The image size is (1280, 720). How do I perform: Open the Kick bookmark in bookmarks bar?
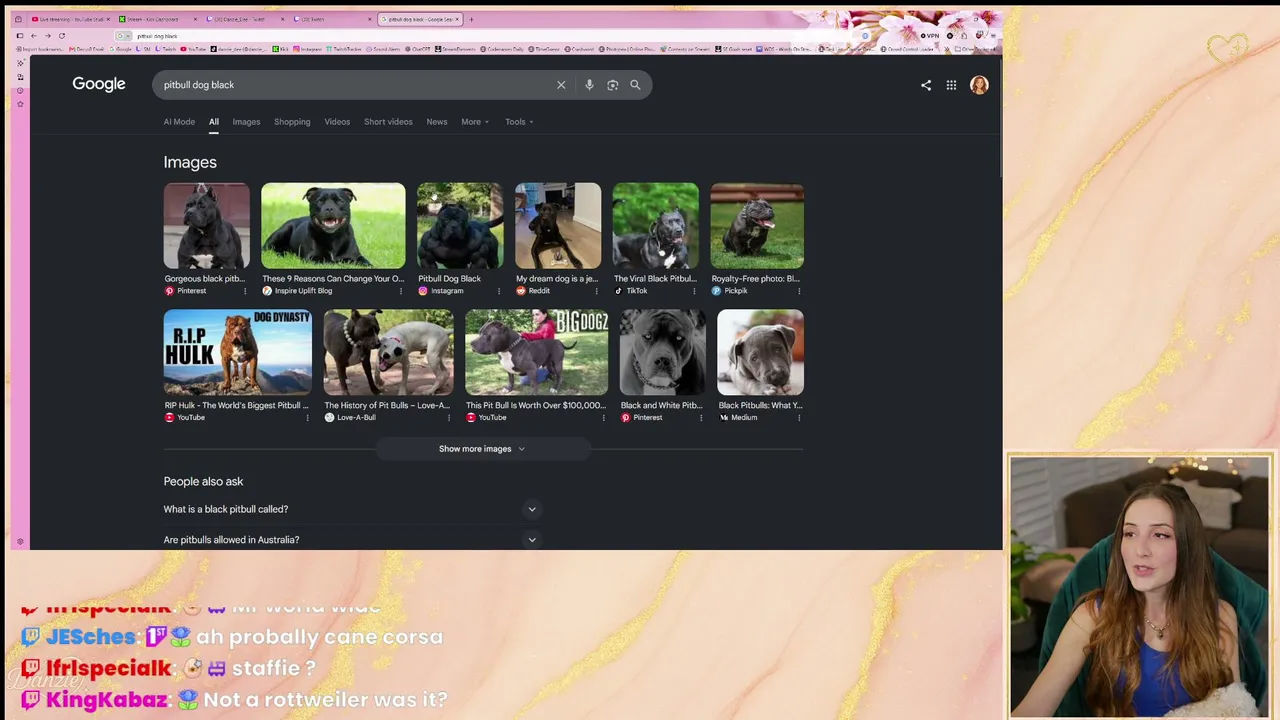(280, 49)
